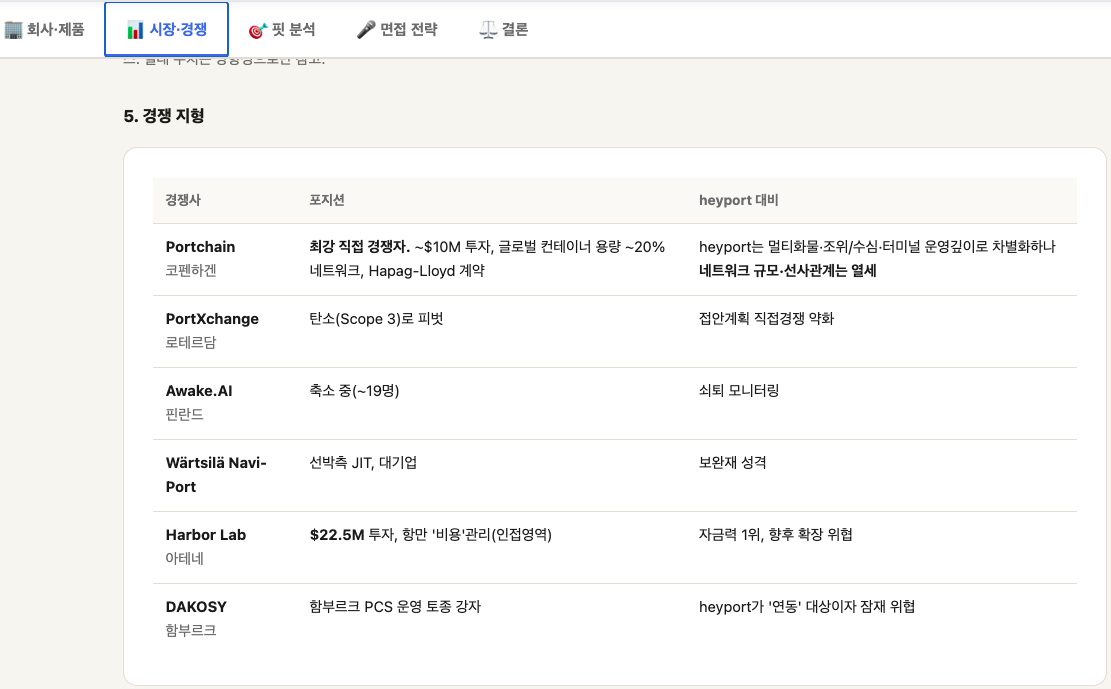
Task: Click the bold text 최강 직접 경쟁자.
Action: (359, 247)
